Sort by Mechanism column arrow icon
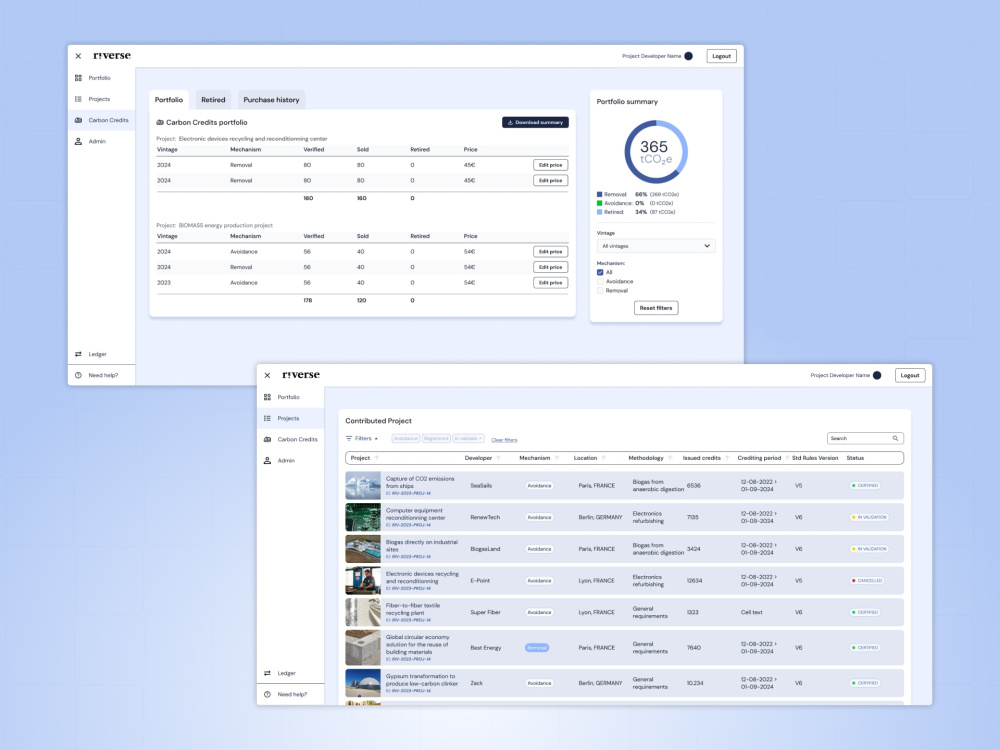 coord(557,458)
